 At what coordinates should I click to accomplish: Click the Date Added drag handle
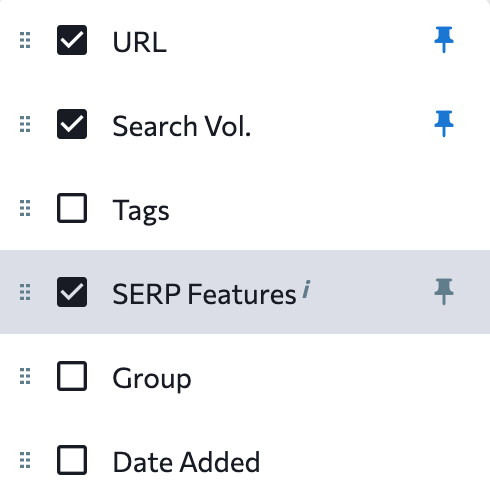[x=25, y=460]
